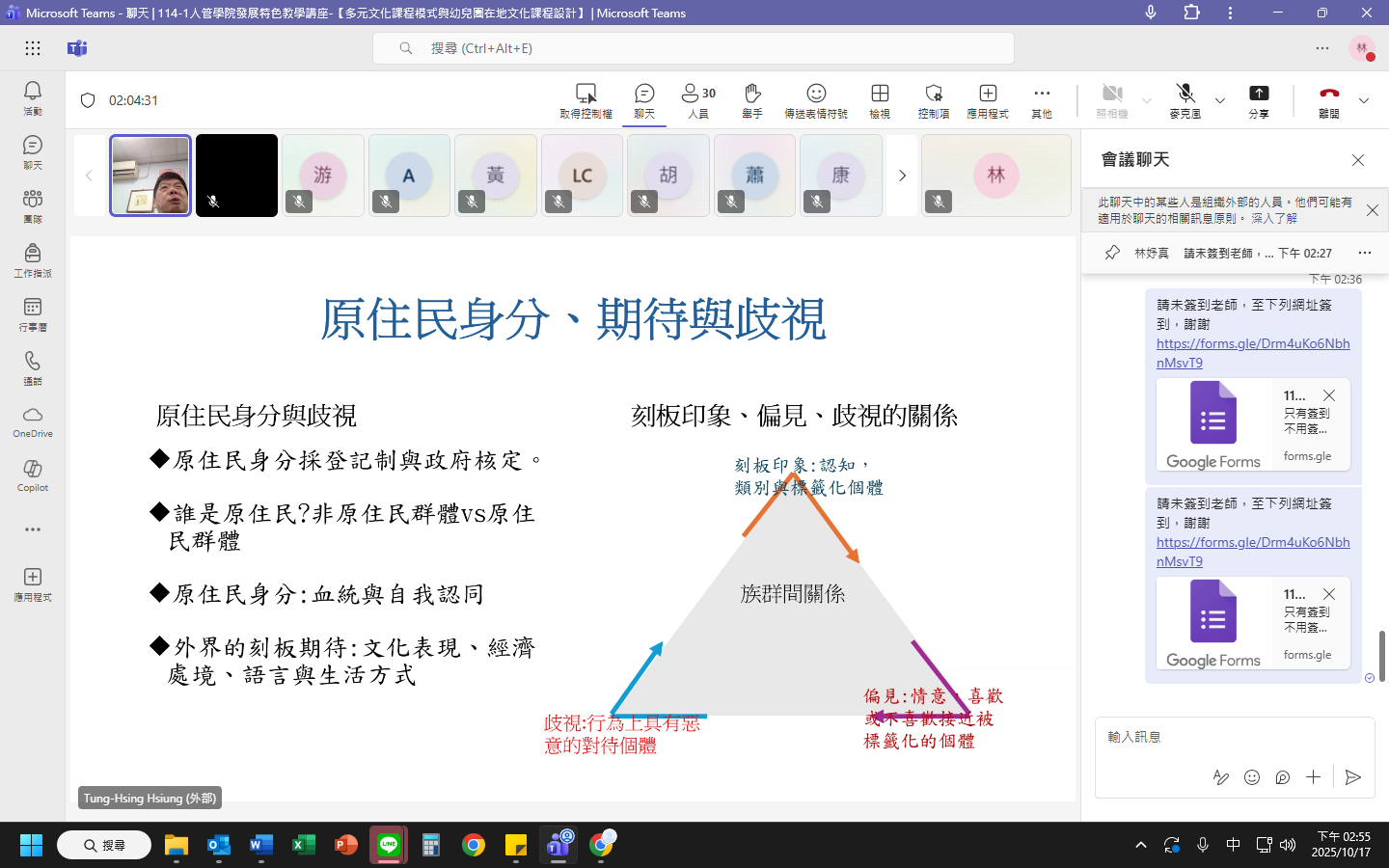Open the Share screen tray
This screenshot has width=1389, height=868.
pos(1259,99)
